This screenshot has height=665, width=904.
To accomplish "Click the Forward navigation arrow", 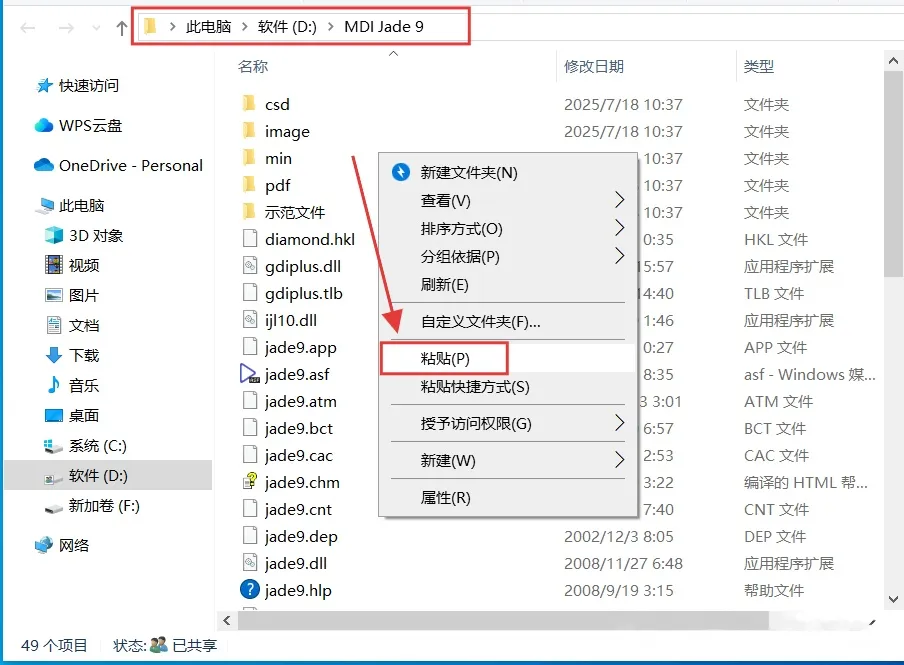I will click(x=66, y=28).
